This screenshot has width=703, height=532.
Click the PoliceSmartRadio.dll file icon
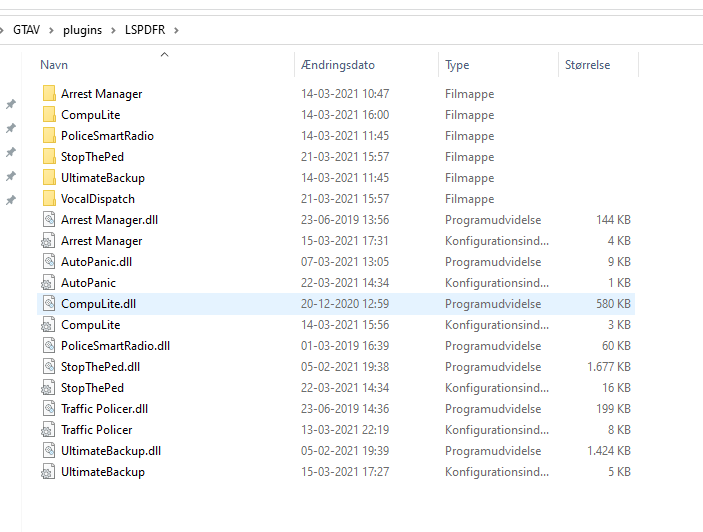click(49, 346)
